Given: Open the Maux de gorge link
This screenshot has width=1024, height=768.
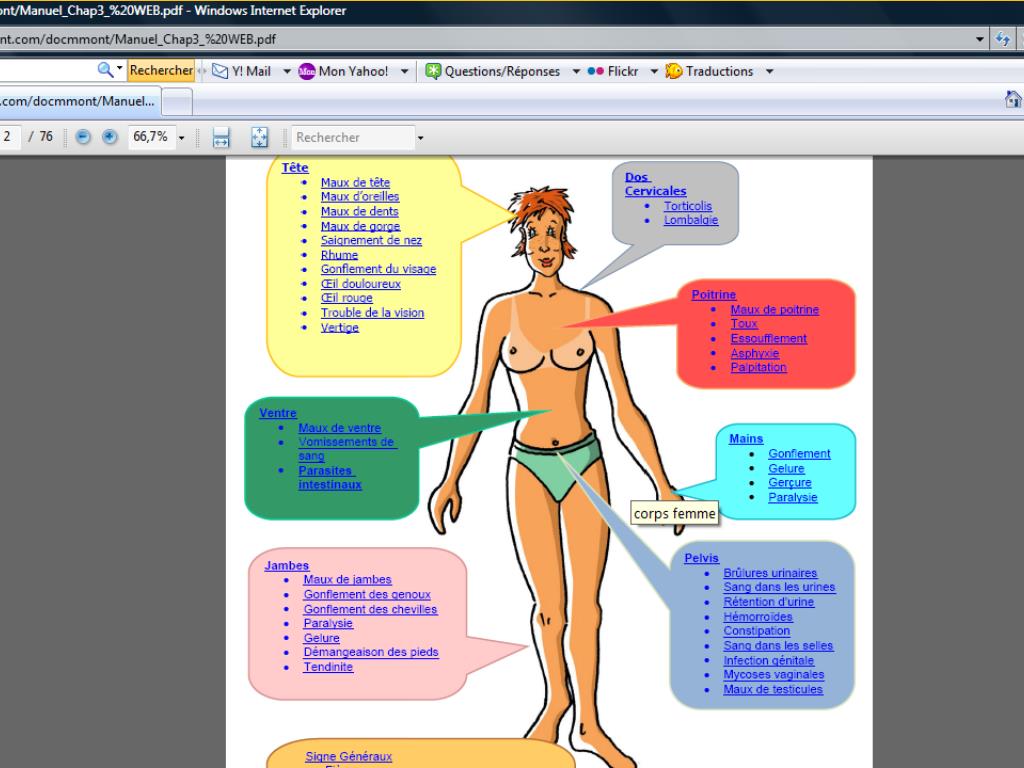Looking at the screenshot, I should 360,227.
